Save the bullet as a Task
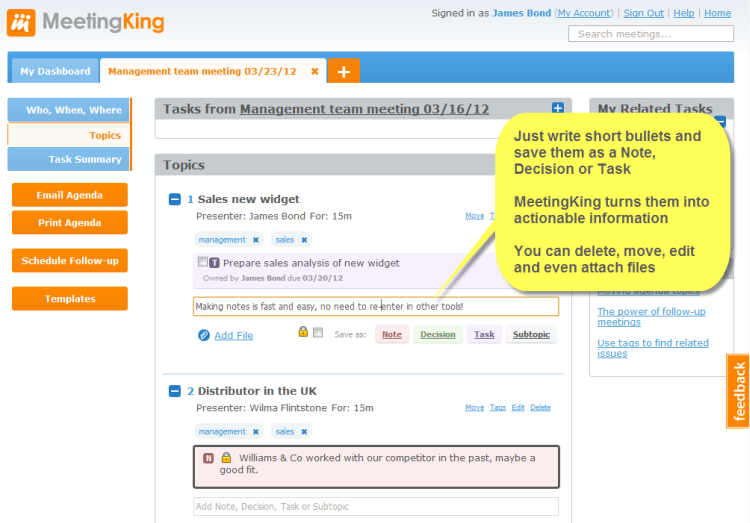 click(484, 334)
